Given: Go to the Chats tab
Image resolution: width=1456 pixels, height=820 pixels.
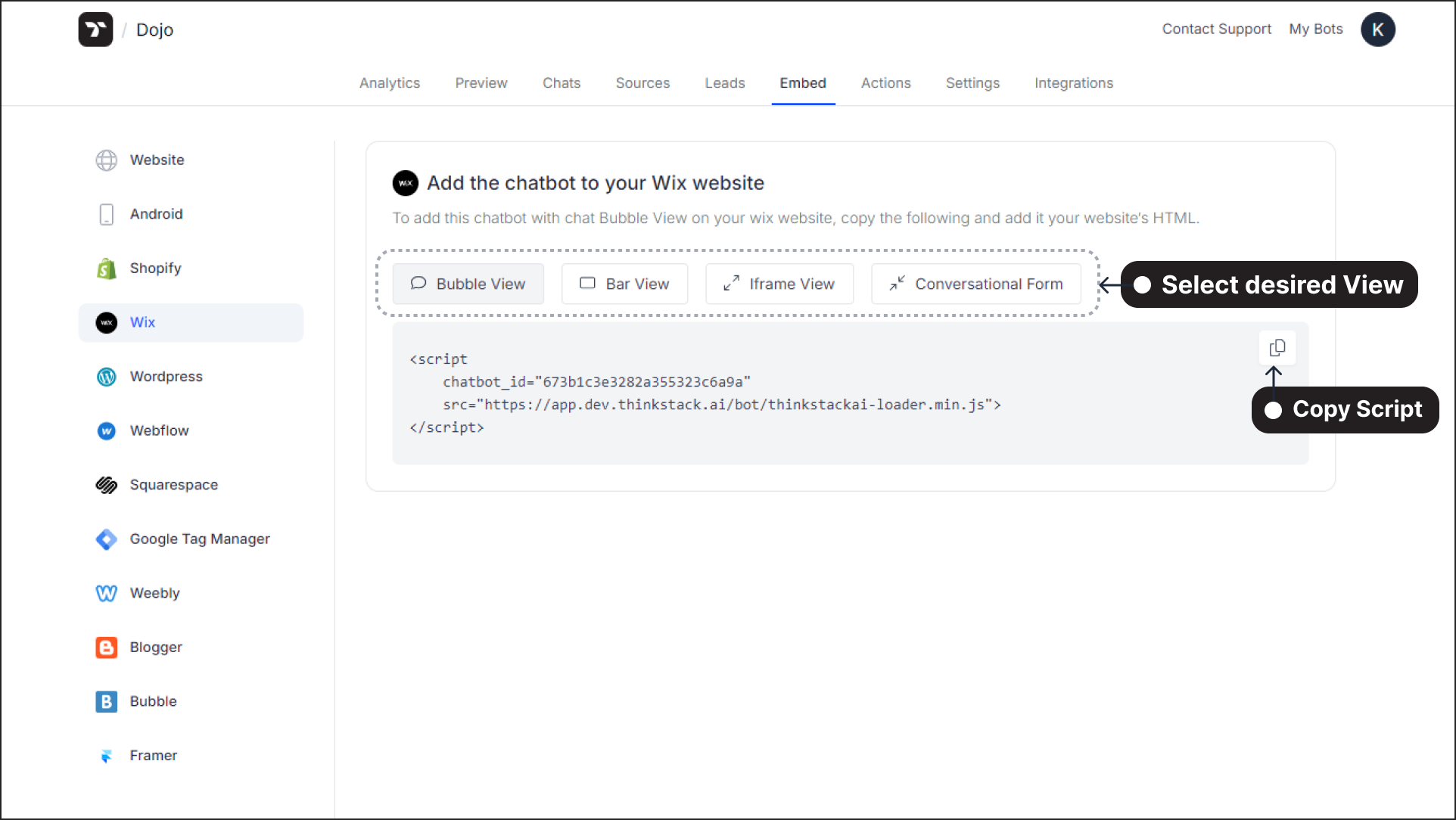Looking at the screenshot, I should (562, 83).
